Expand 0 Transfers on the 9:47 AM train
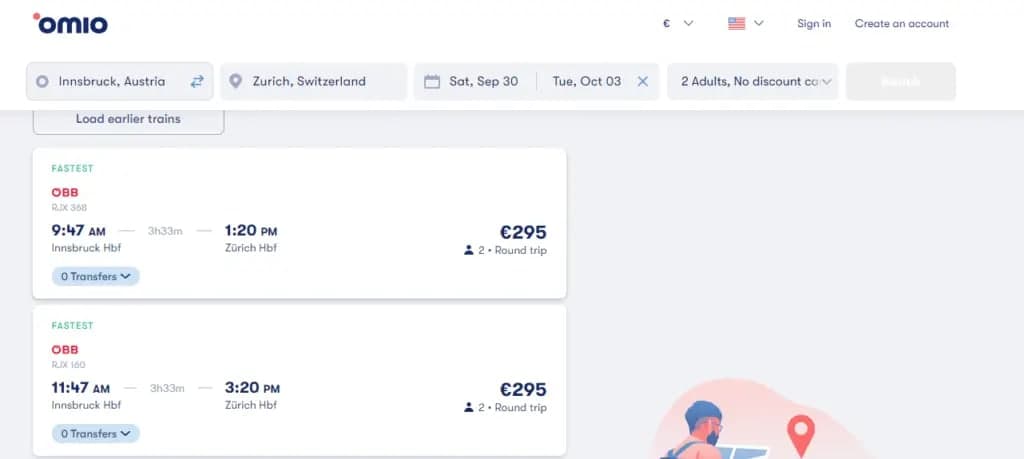 tap(96, 276)
